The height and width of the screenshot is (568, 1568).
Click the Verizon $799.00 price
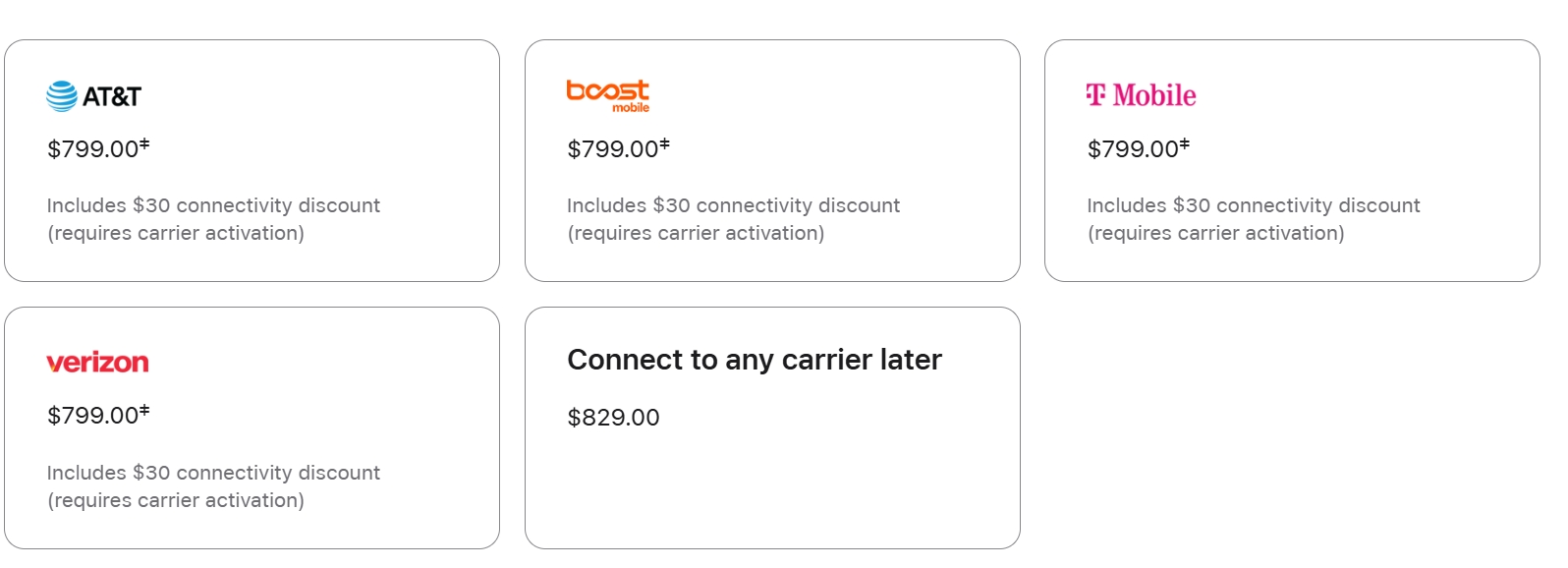(93, 416)
